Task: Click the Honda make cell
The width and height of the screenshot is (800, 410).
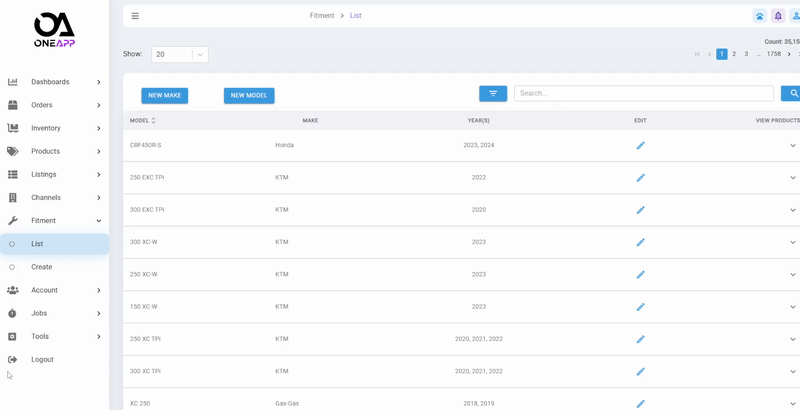Action: pyautogui.click(x=285, y=145)
